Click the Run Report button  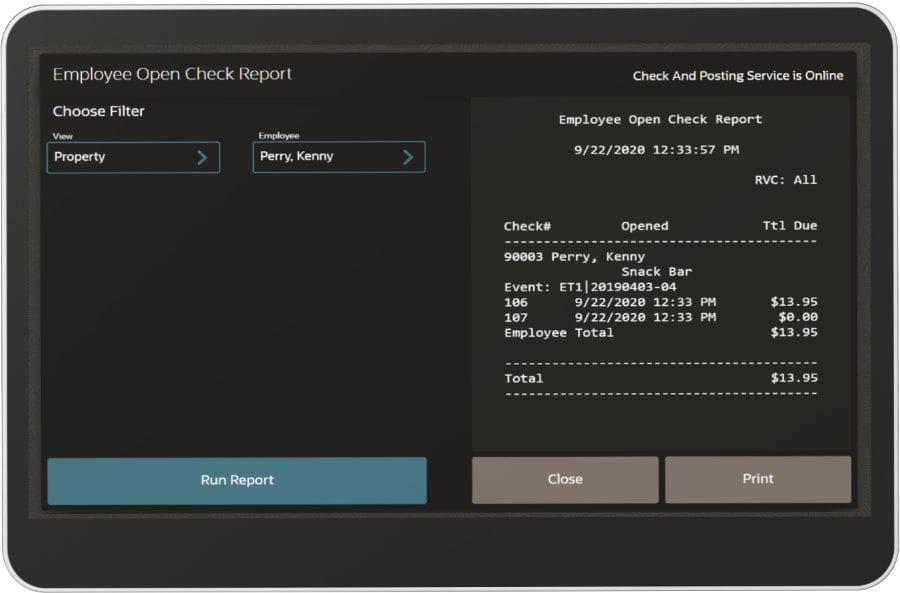pos(237,480)
